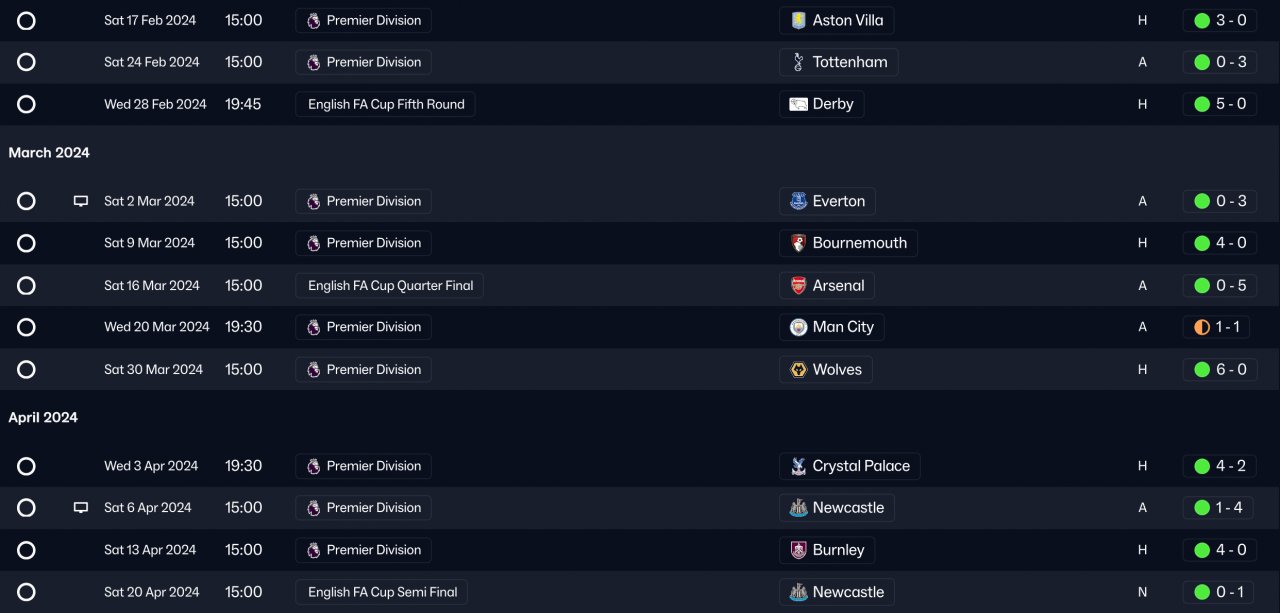The width and height of the screenshot is (1280, 613).
Task: Click the TV broadcast icon on the Everton fixture
Action: click(x=81, y=201)
